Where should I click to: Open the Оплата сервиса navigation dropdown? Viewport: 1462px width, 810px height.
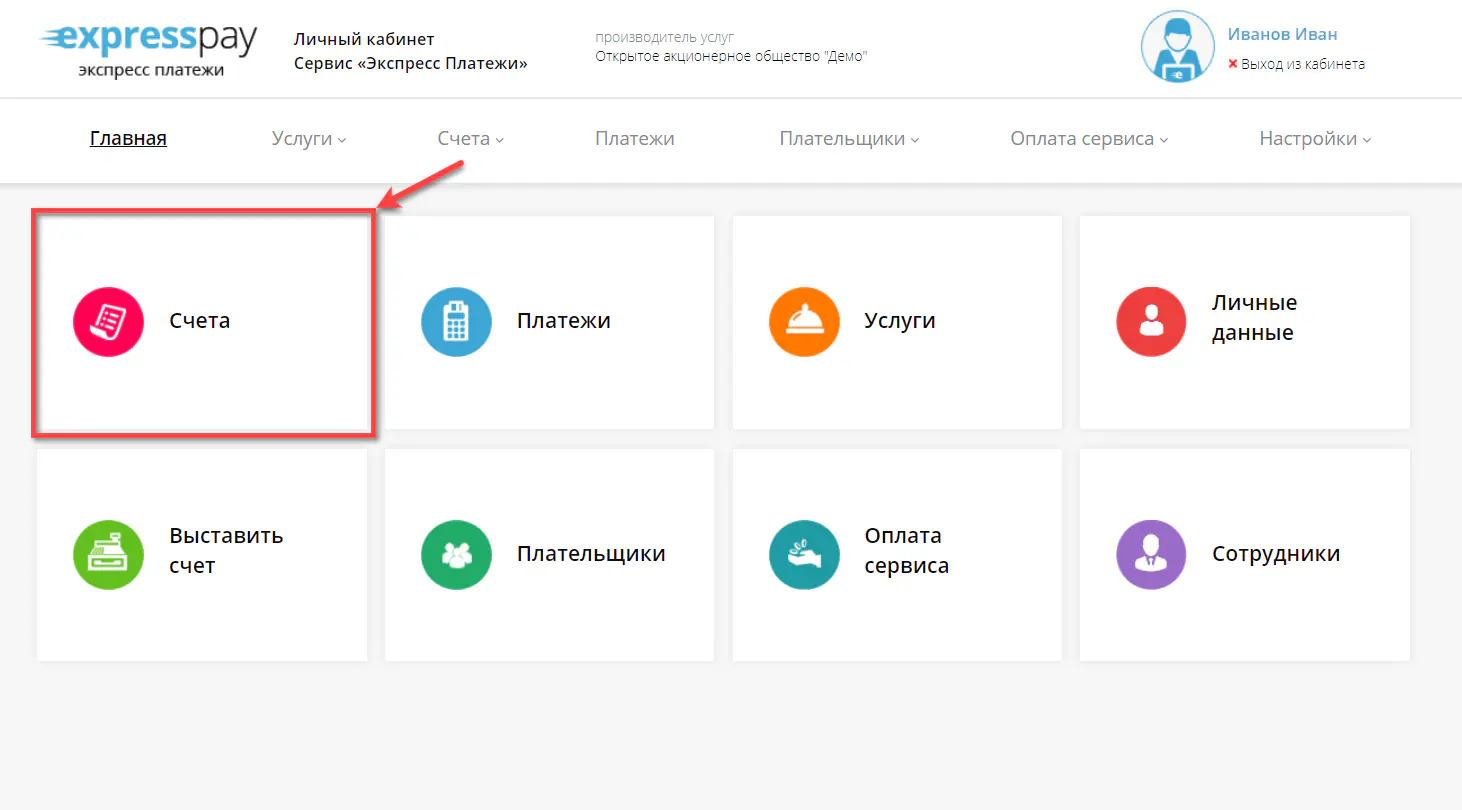(x=1088, y=139)
